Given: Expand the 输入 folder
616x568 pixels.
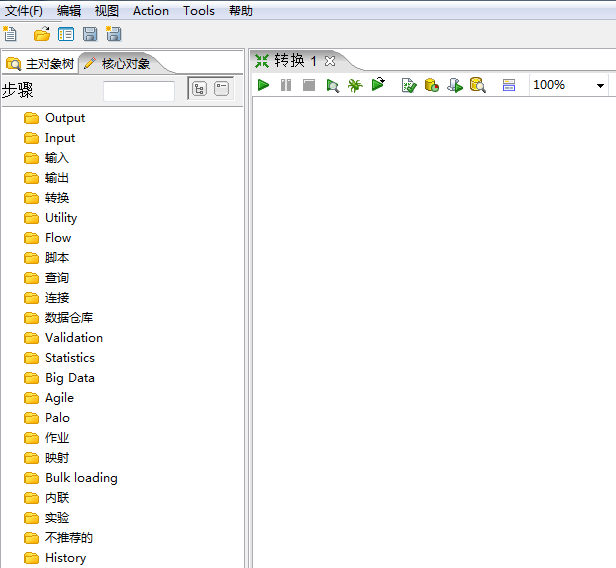Looking at the screenshot, I should [46, 158].
